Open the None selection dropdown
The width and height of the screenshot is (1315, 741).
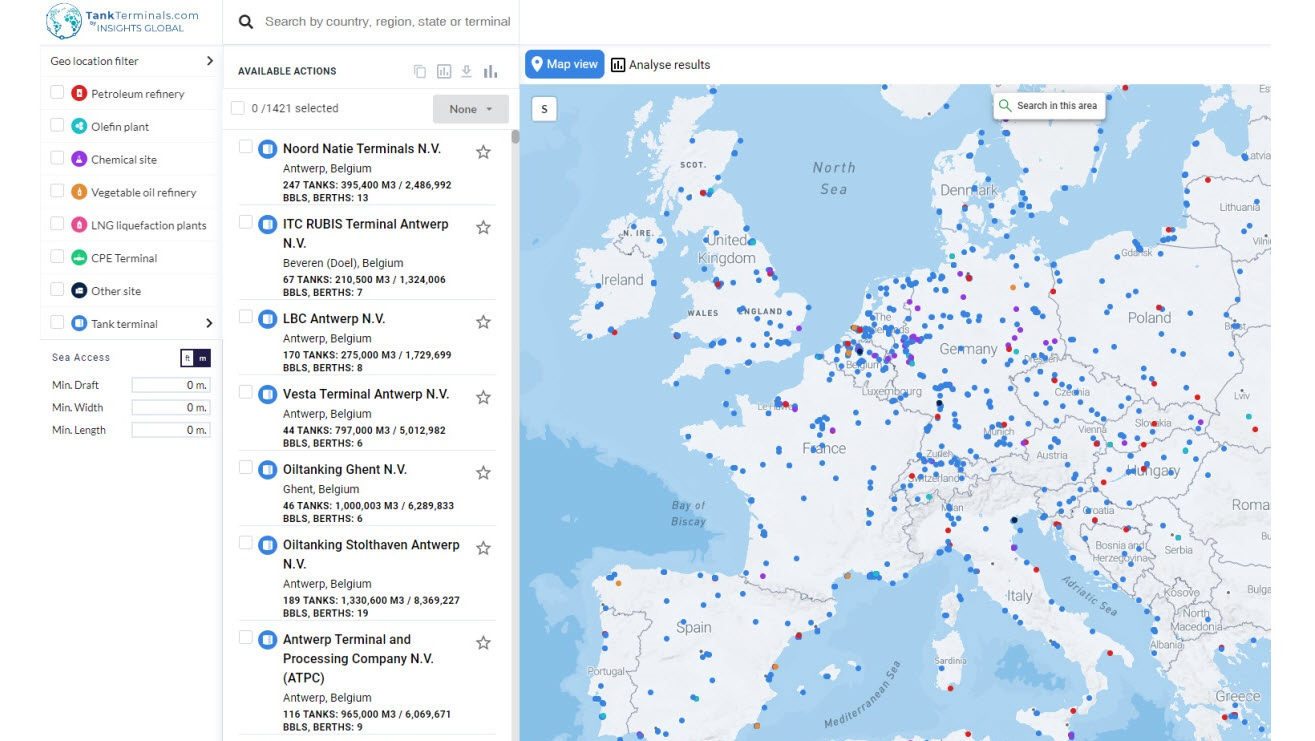(471, 109)
